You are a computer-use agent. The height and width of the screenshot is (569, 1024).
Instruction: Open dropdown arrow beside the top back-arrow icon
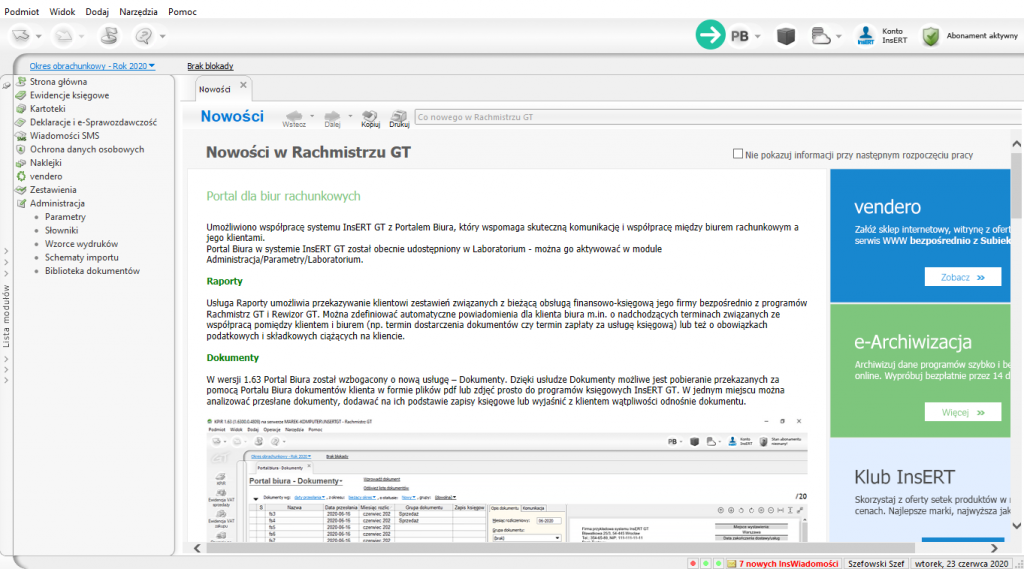point(39,37)
